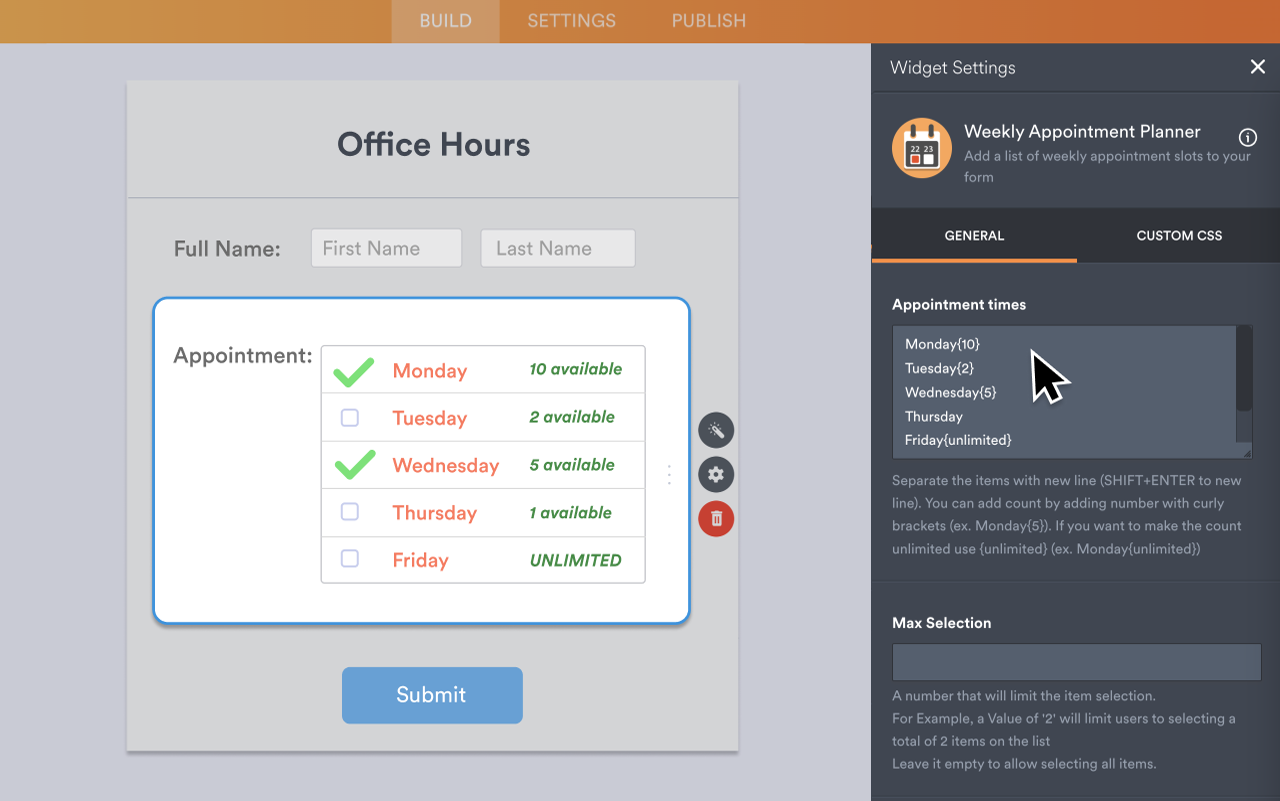Open the SETTINGS tab
The image size is (1280, 801).
pyautogui.click(x=570, y=20)
